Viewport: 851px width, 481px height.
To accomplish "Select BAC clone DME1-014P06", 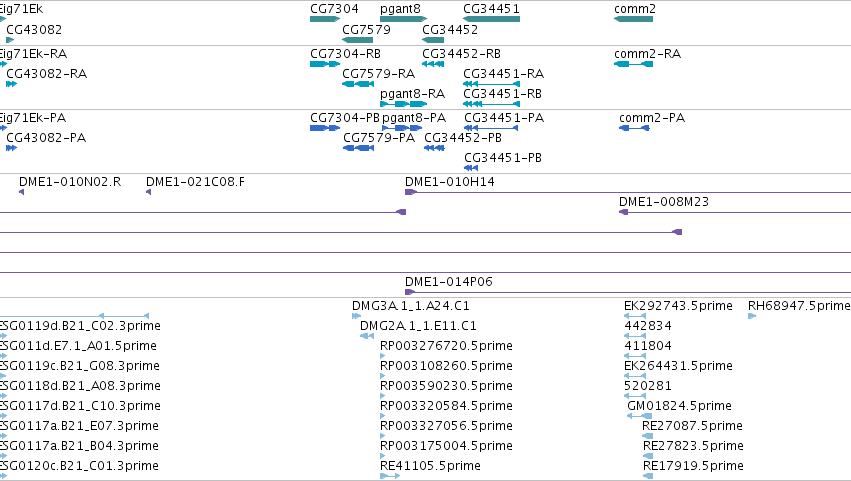I will pyautogui.click(x=449, y=282).
